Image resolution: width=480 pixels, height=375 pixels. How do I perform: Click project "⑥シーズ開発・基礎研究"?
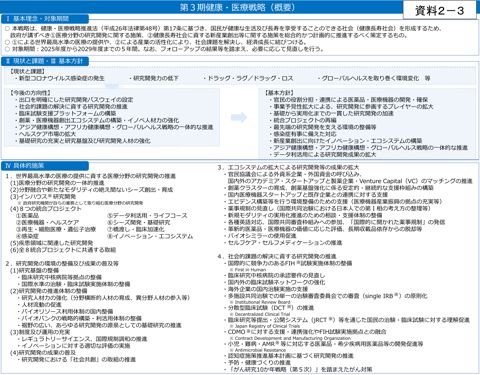(139, 222)
